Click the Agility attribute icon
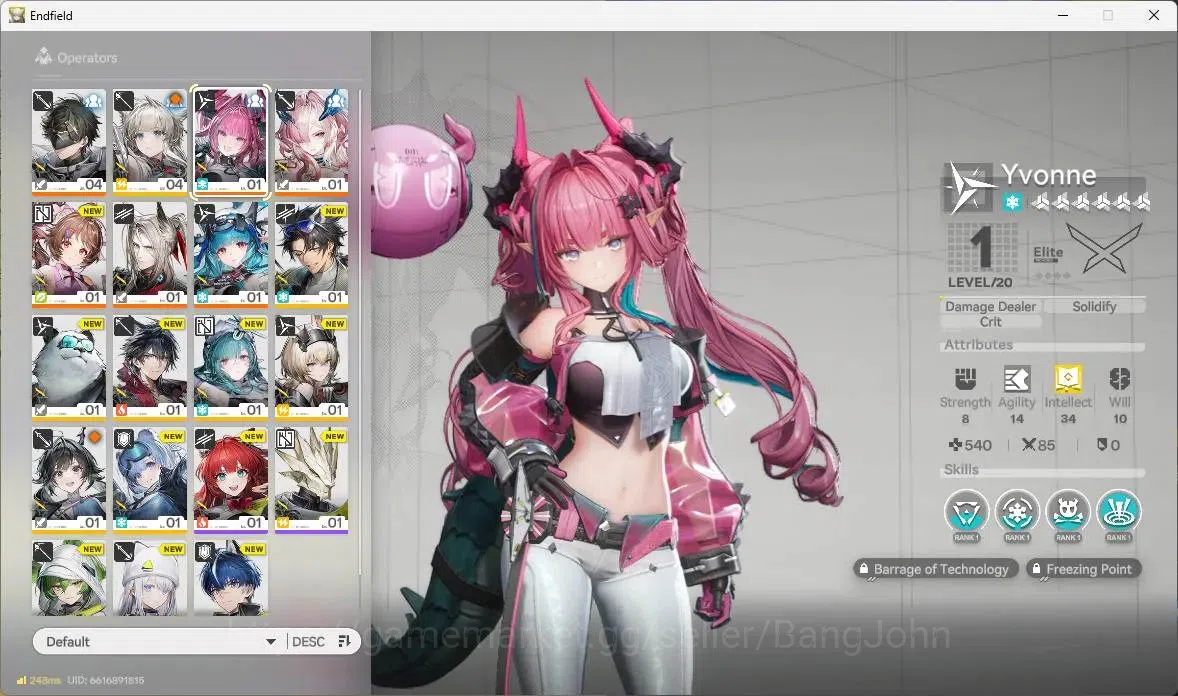Viewport: 1178px width, 696px height. point(1016,379)
